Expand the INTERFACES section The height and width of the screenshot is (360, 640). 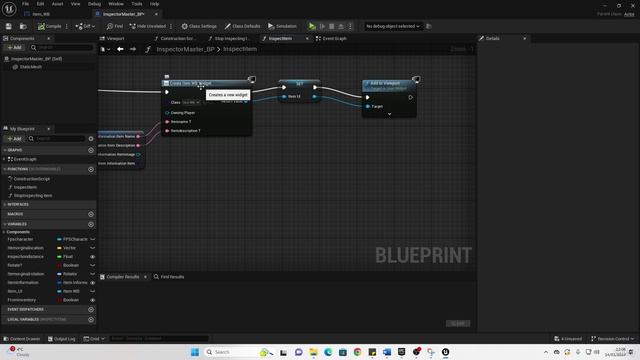coord(4,204)
